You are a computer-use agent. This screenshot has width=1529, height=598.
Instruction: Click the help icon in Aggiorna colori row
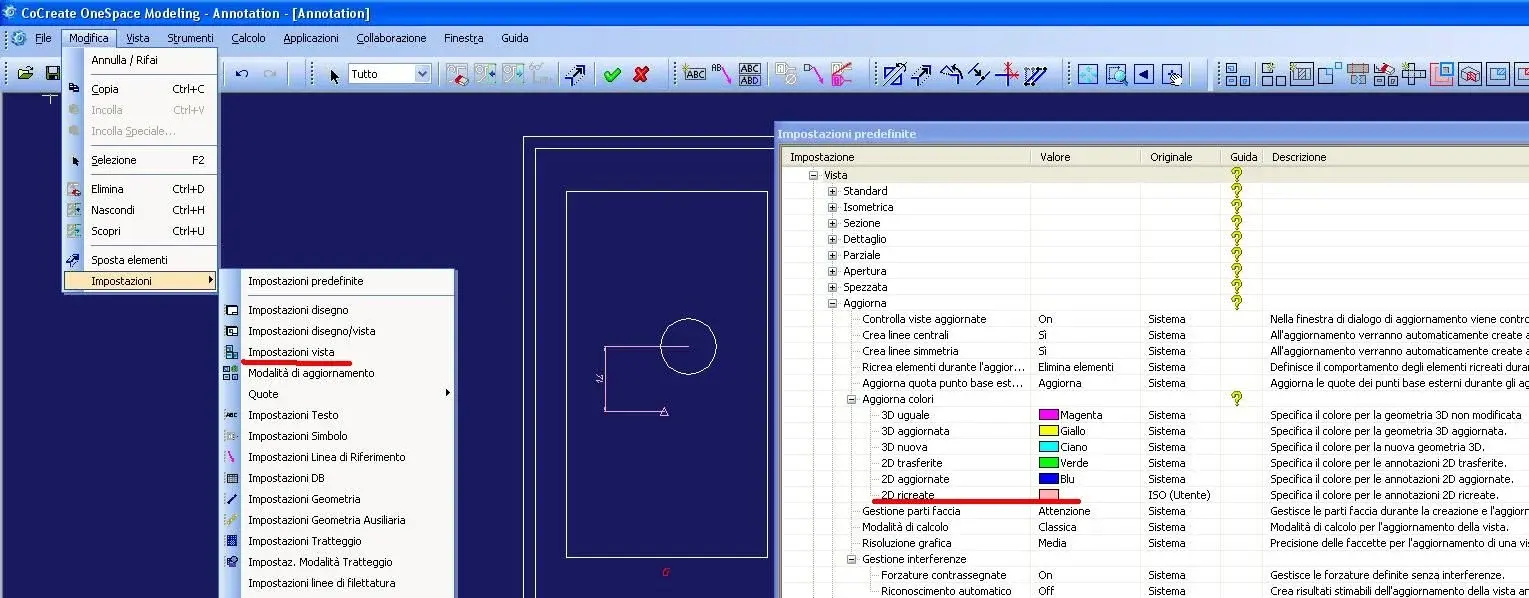point(1237,399)
